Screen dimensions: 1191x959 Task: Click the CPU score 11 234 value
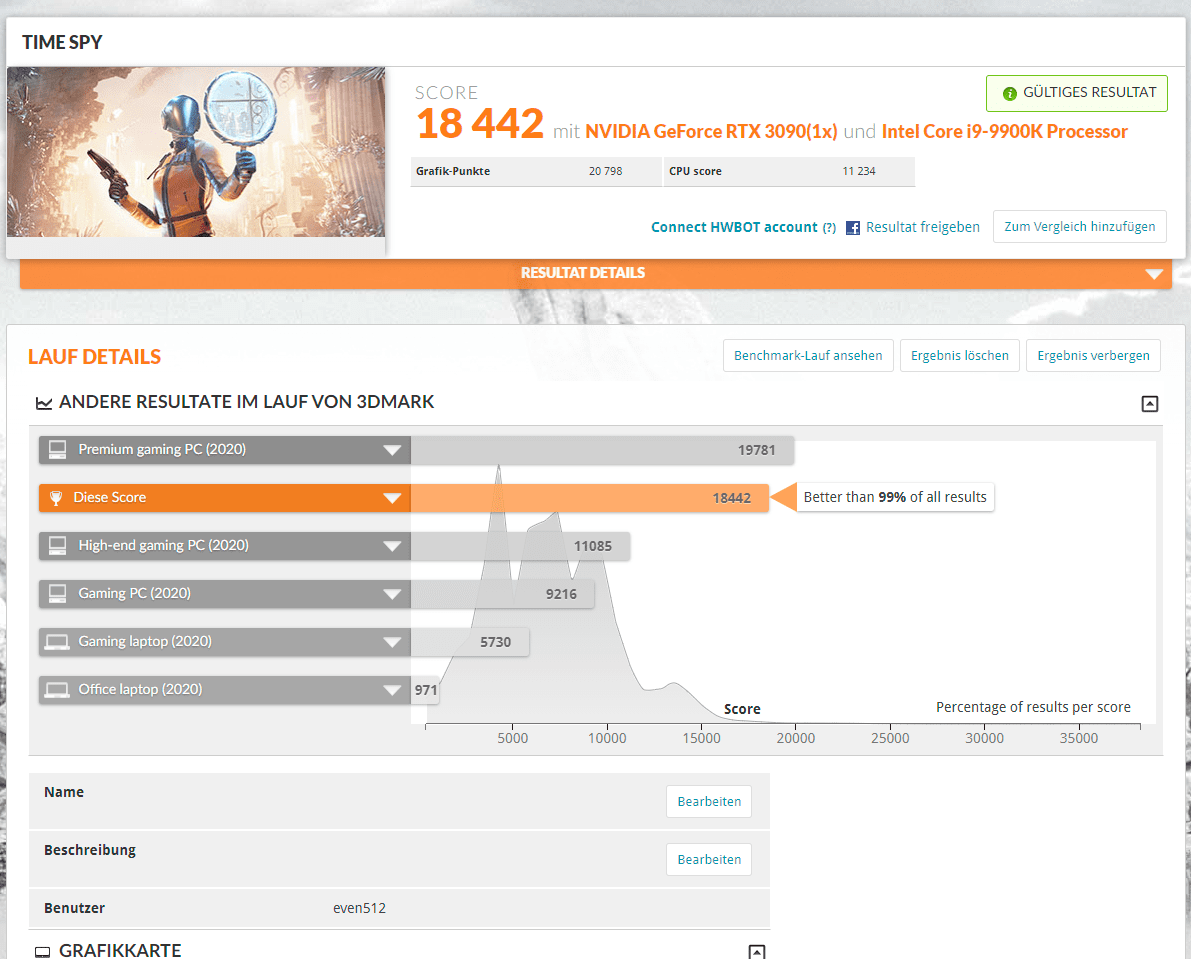coord(858,172)
